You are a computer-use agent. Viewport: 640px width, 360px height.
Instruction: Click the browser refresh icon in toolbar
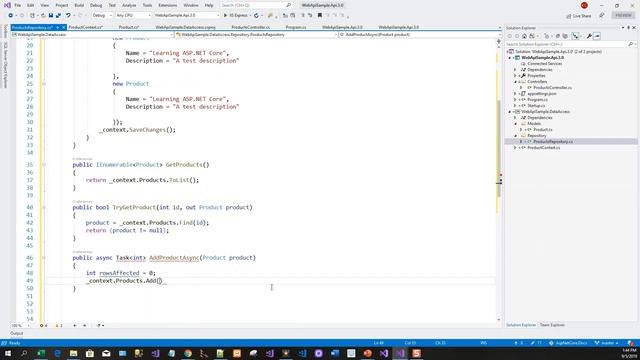256,16
